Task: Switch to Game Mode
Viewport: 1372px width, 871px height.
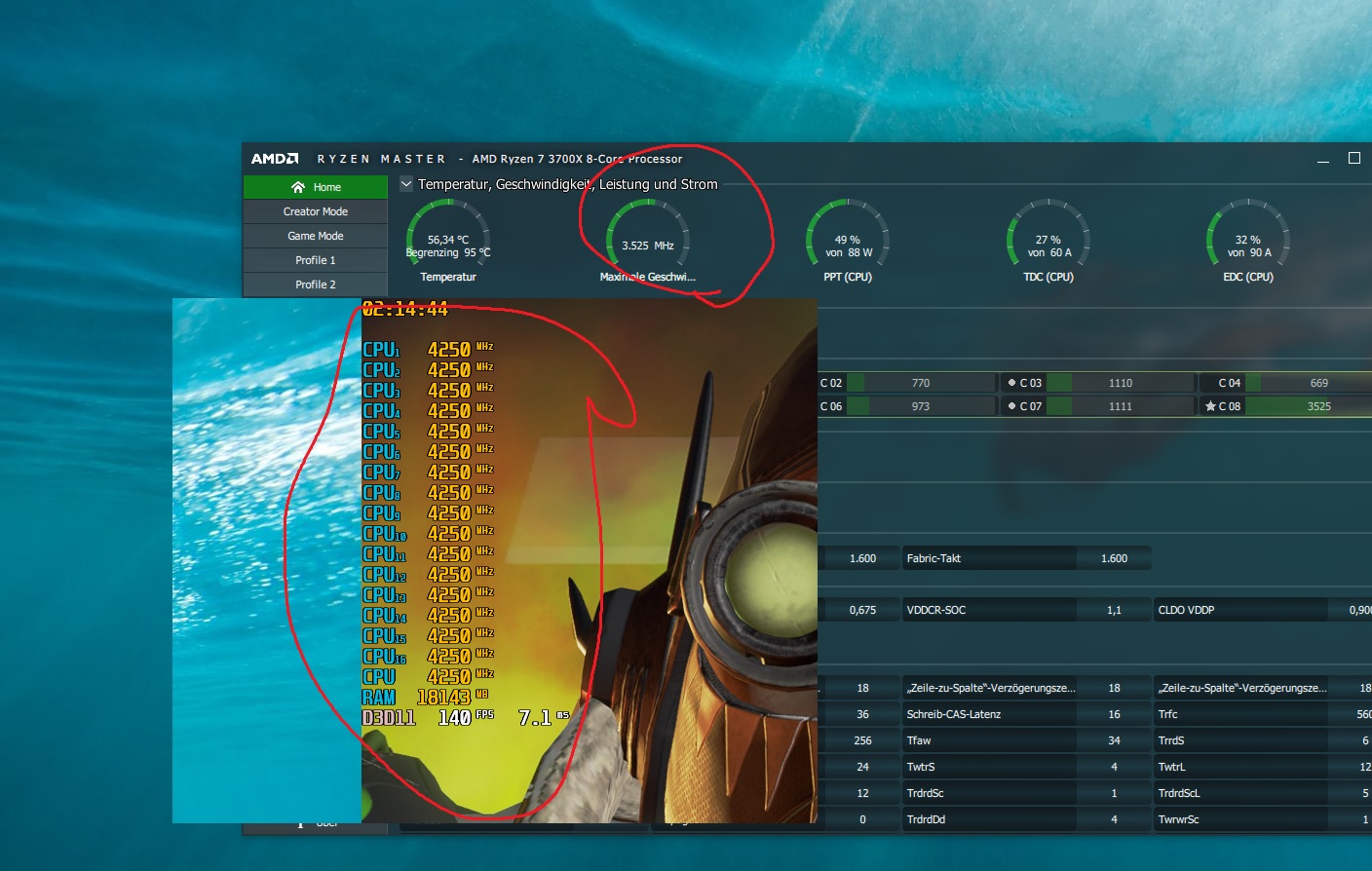Action: tap(316, 236)
